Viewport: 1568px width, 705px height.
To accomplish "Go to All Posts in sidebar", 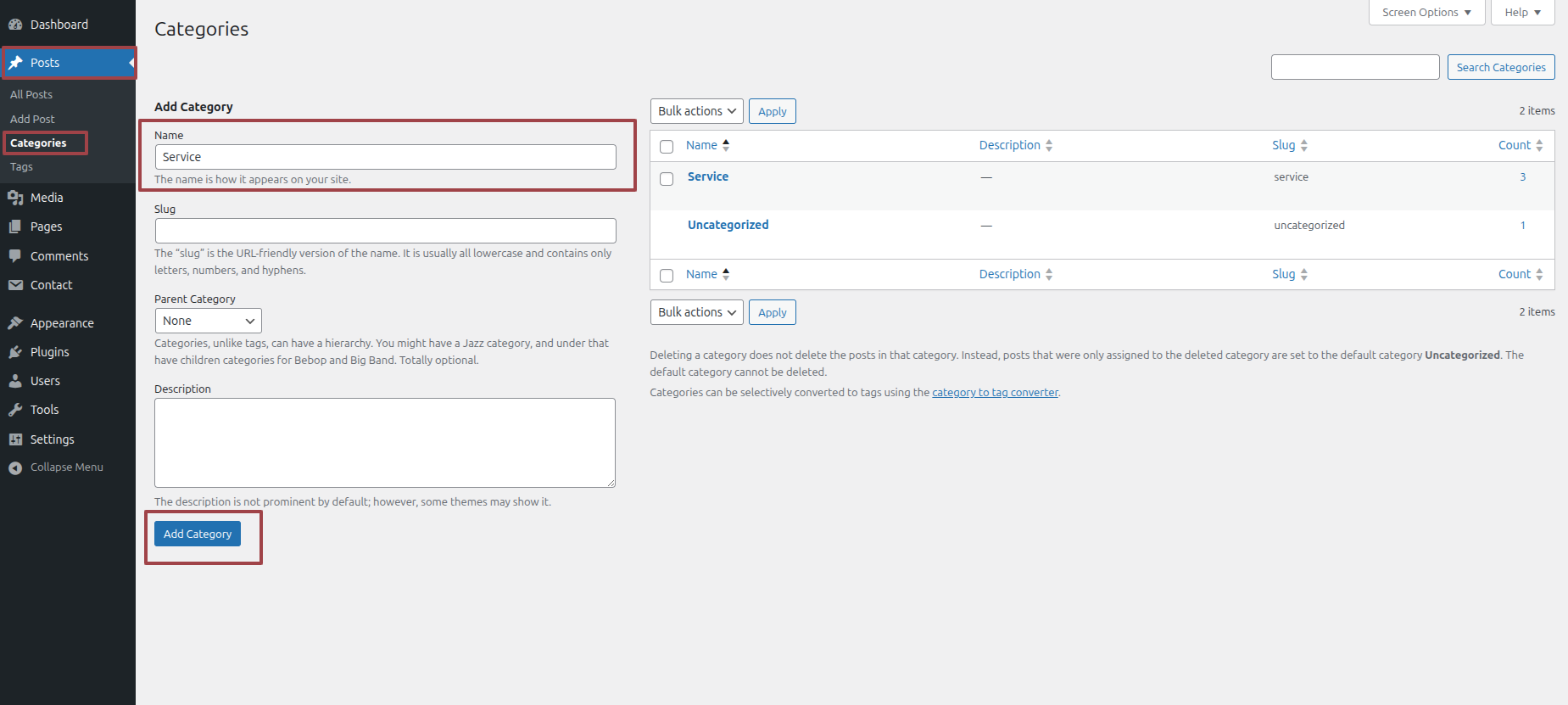I will click(x=31, y=94).
